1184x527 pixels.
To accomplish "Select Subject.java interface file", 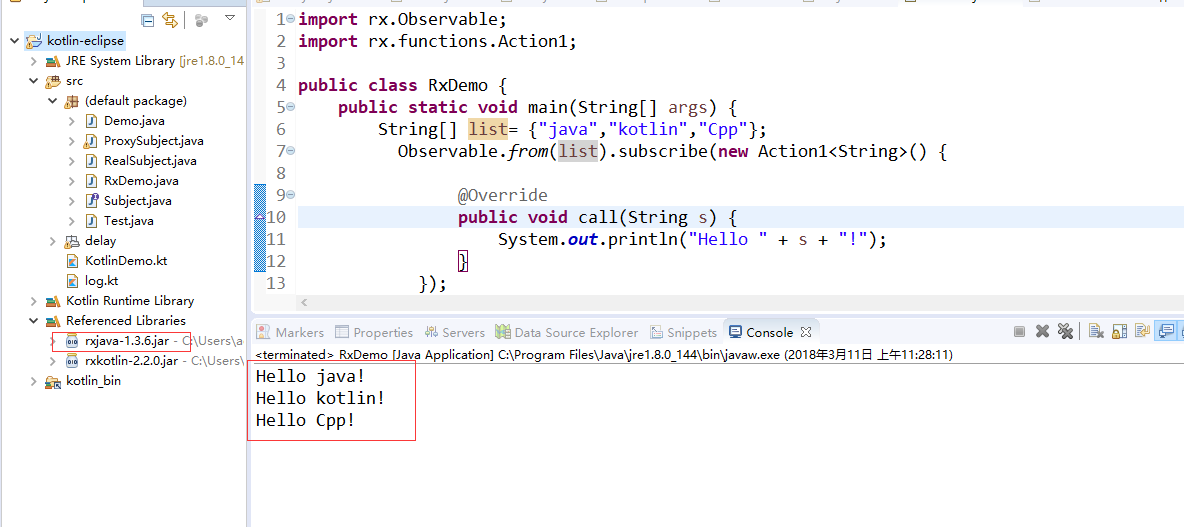I will 137,201.
